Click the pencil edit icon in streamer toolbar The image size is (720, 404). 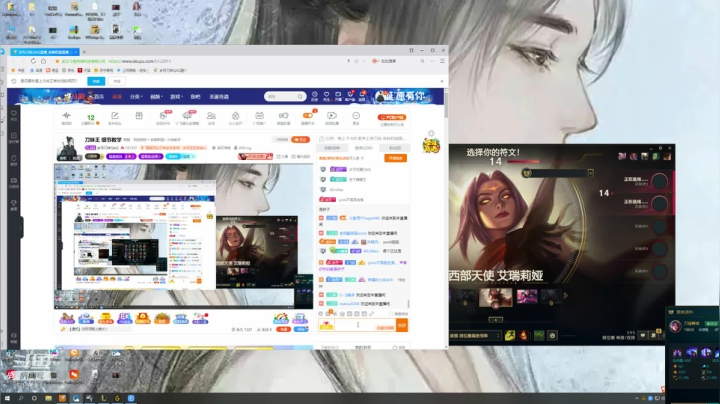click(x=115, y=117)
